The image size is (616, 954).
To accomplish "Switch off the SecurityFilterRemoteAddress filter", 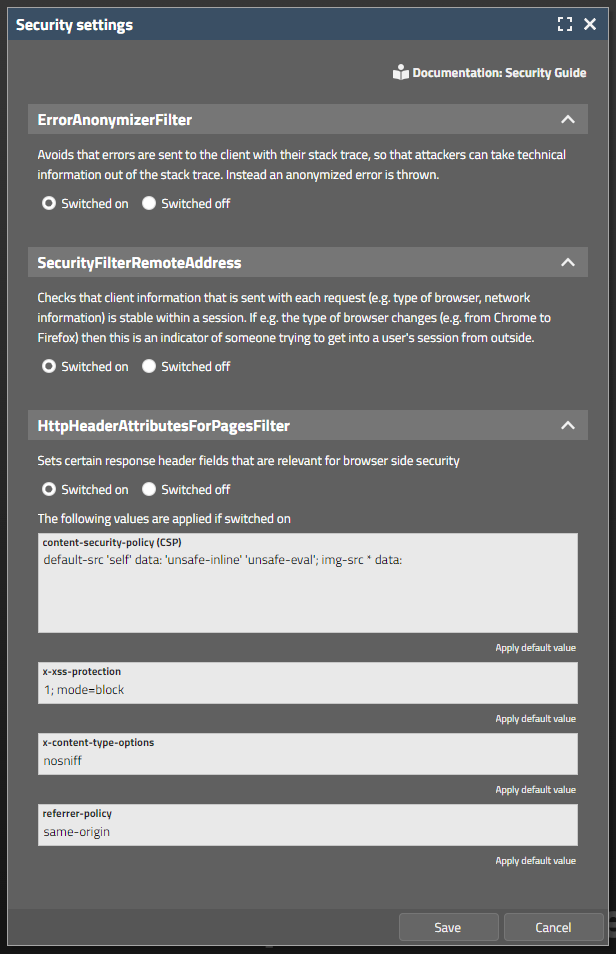I will 150,367.
